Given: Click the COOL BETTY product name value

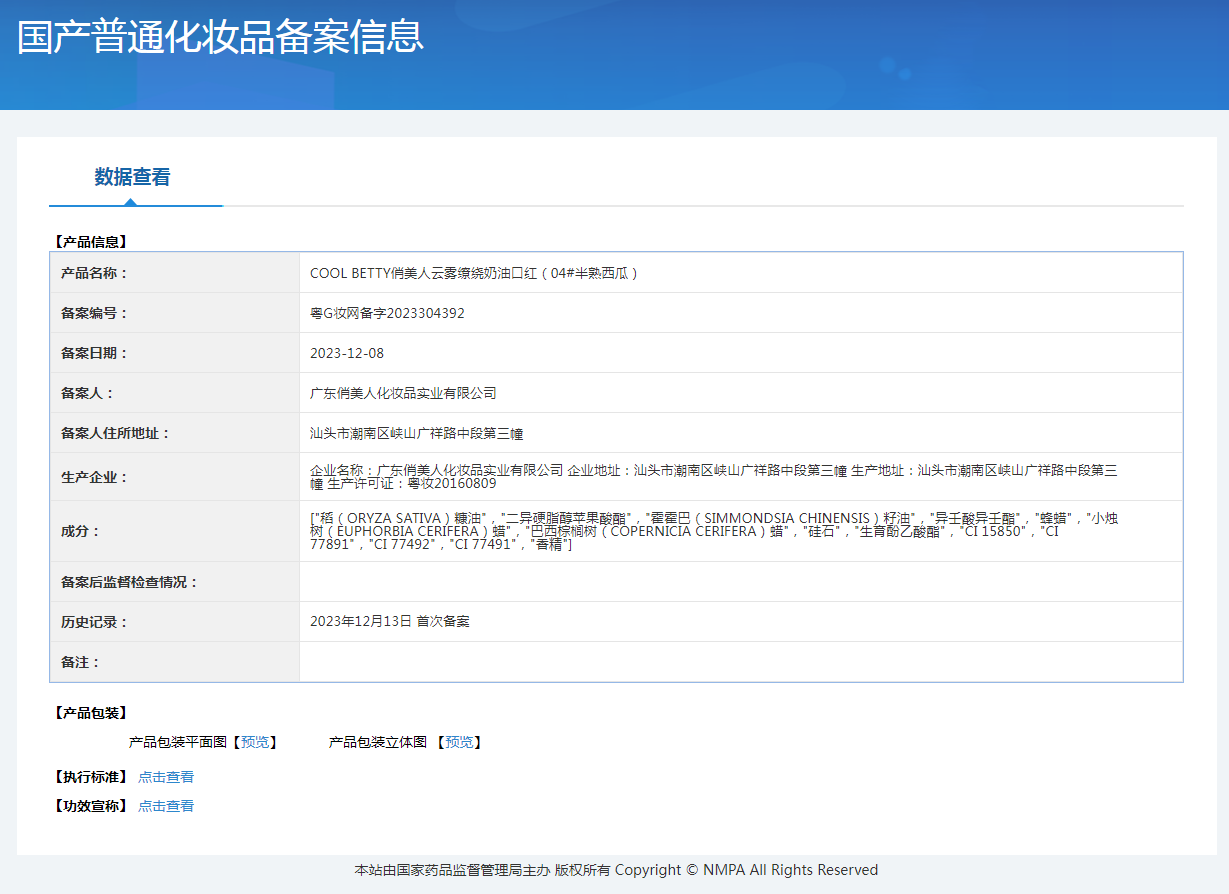Looking at the screenshot, I should point(474,273).
